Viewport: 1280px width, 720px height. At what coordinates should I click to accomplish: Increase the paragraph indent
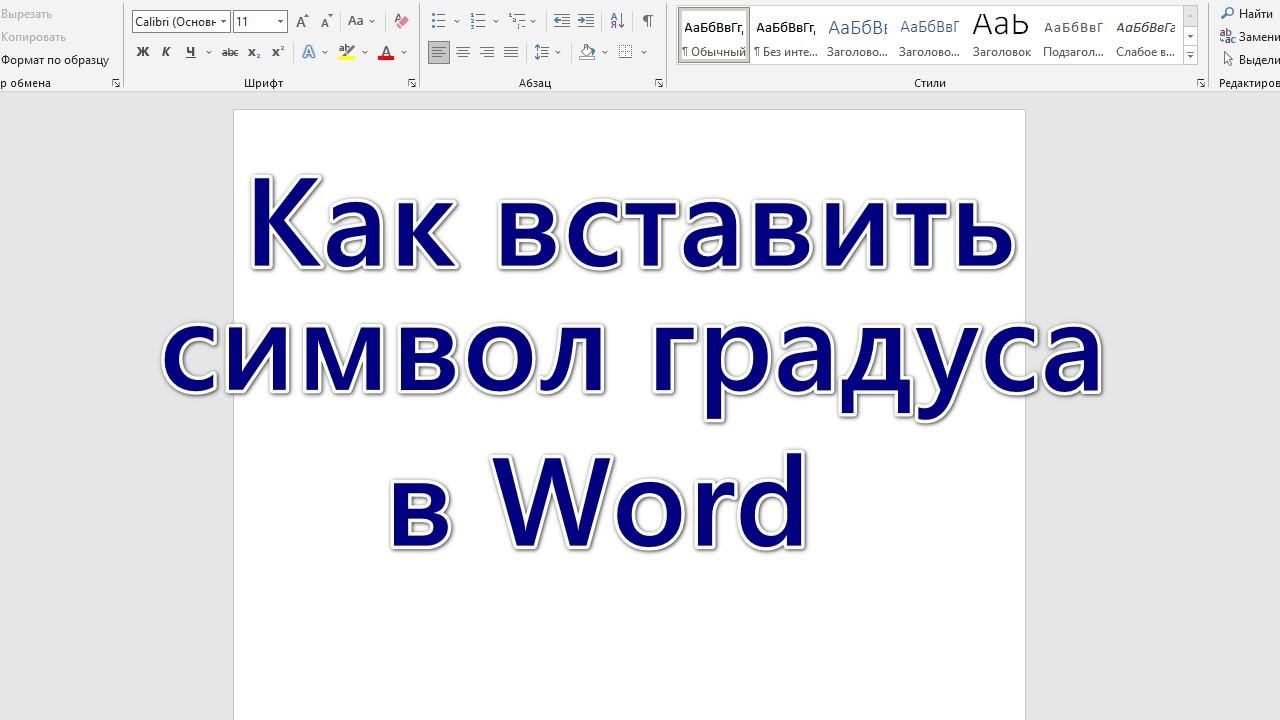586,21
